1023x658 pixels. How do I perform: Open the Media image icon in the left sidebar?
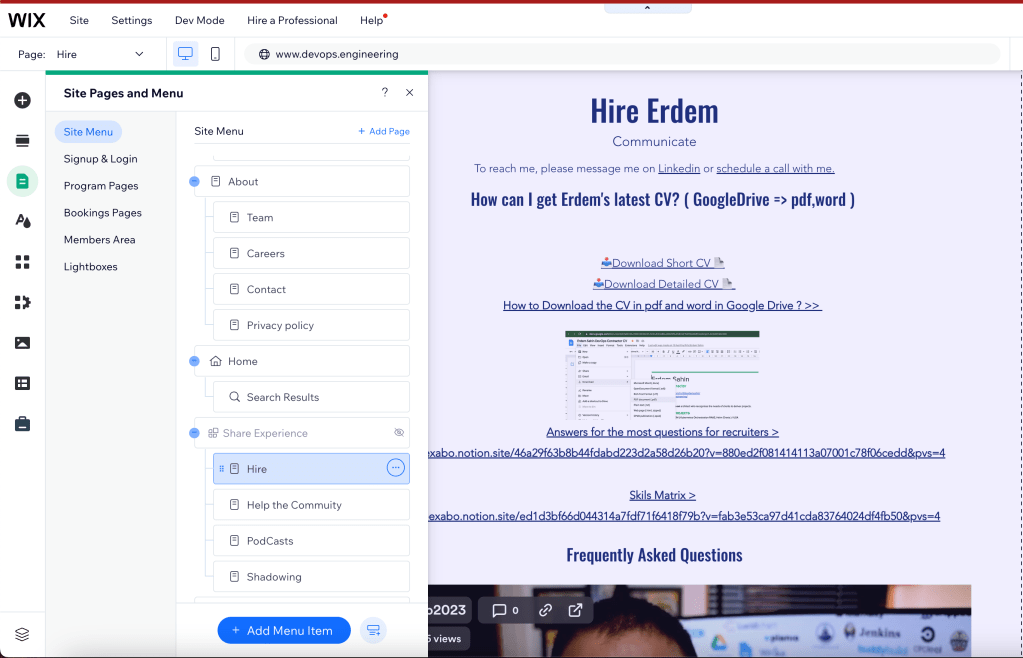coord(22,343)
